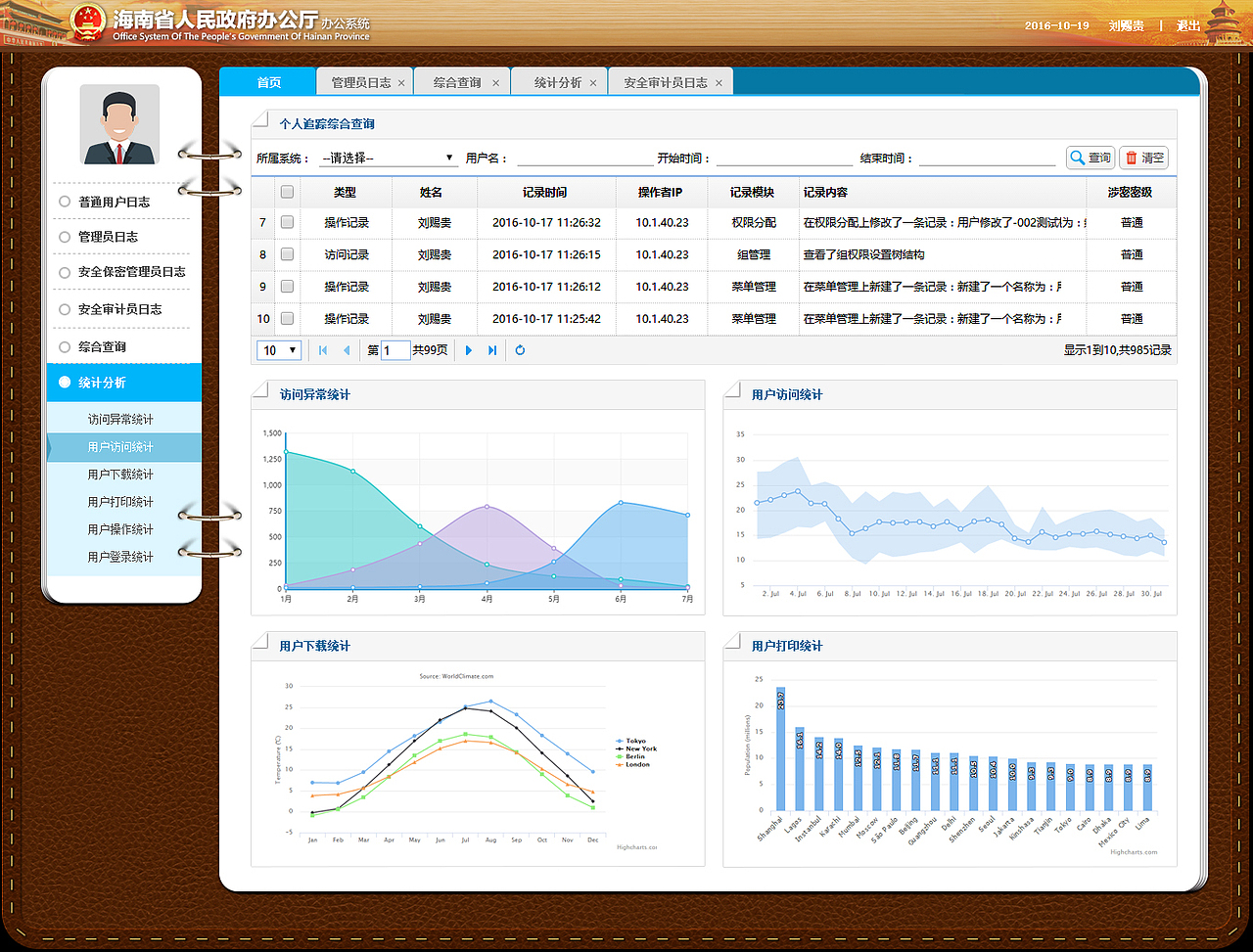Toggle Tokyo series in legend
1253x952 pixels.
[630, 741]
